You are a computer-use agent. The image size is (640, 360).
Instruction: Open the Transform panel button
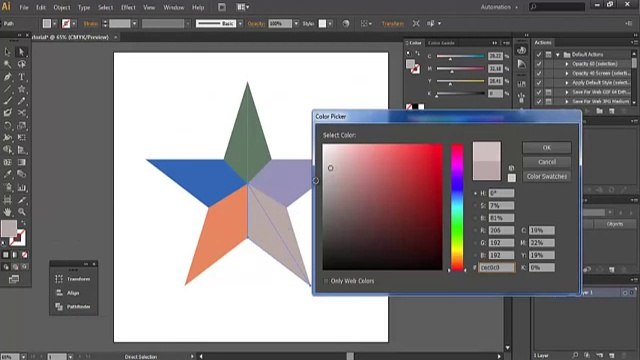coord(73,279)
